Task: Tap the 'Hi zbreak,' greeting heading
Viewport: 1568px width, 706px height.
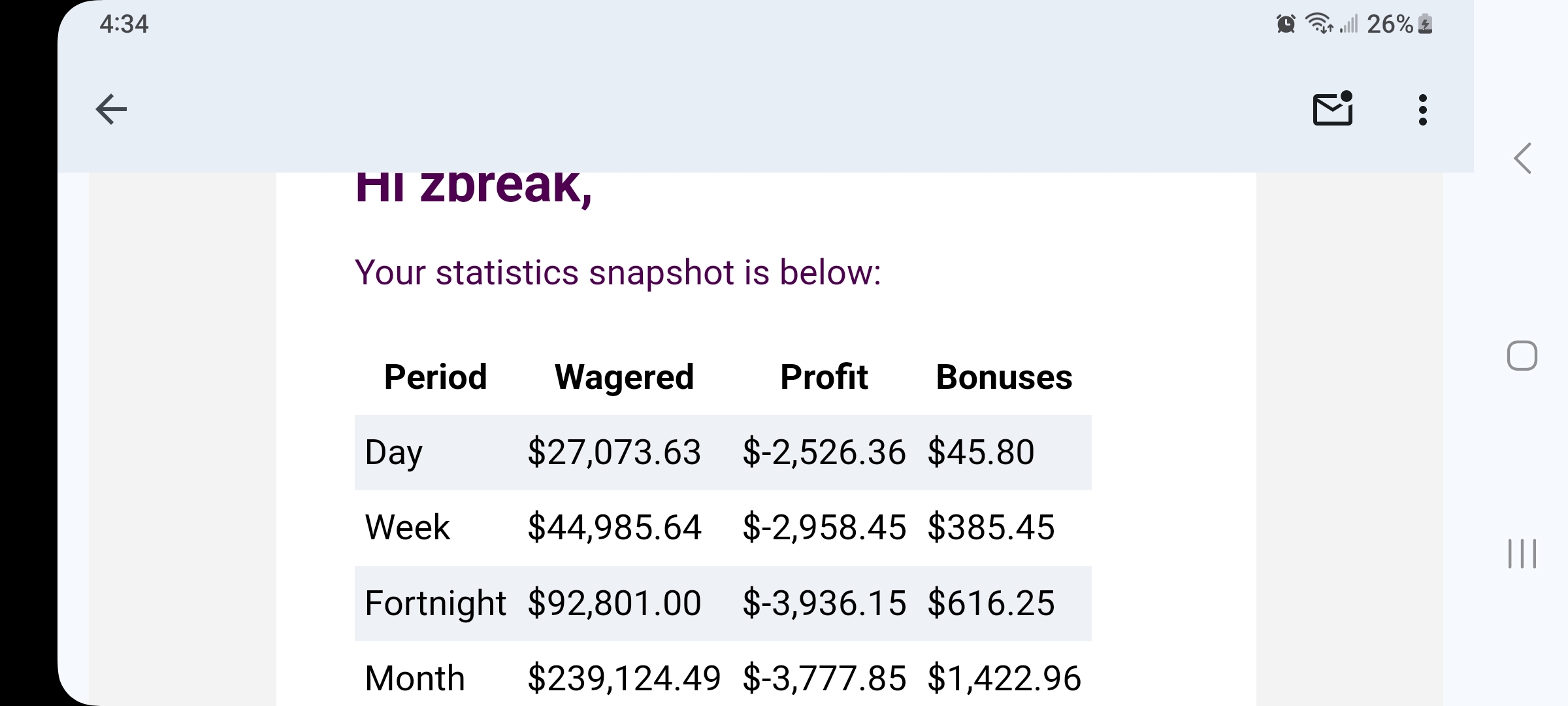Action: [474, 188]
